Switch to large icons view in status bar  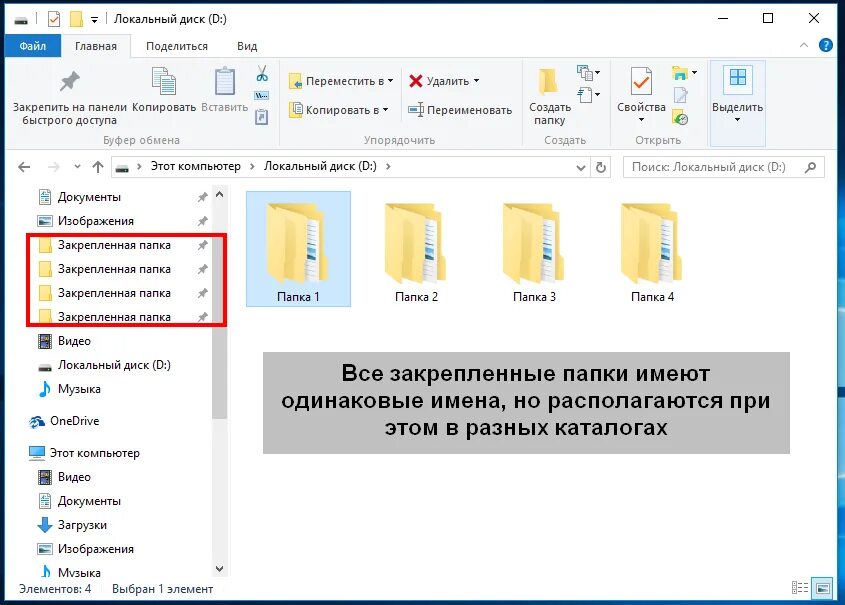[x=823, y=588]
